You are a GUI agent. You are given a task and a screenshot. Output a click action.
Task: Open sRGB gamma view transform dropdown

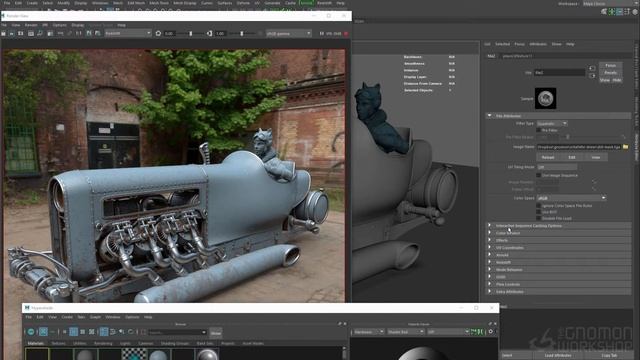click(289, 33)
